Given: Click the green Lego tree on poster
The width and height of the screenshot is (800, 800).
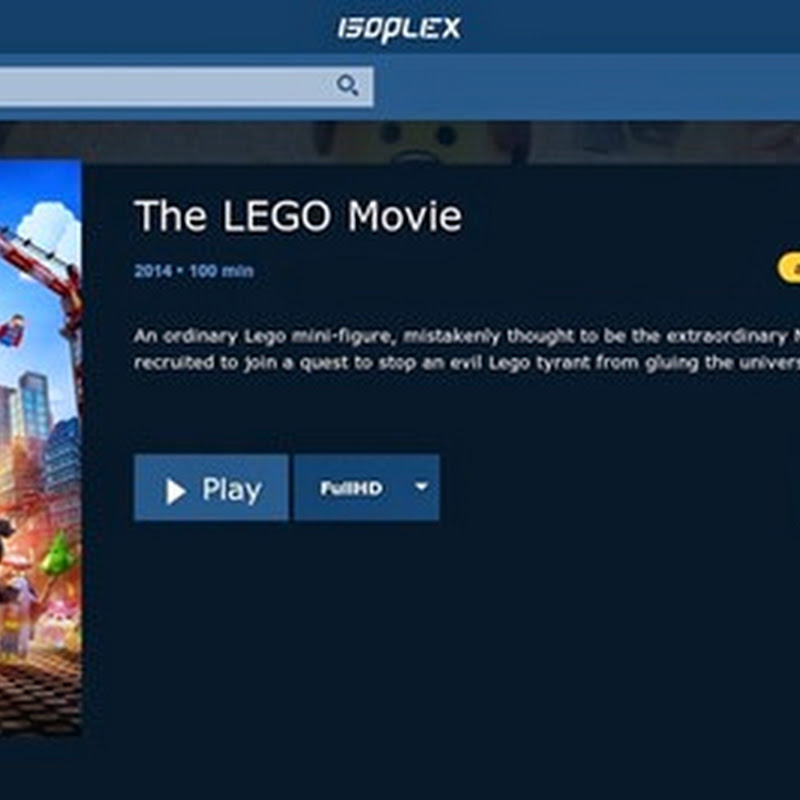Looking at the screenshot, I should (57, 553).
